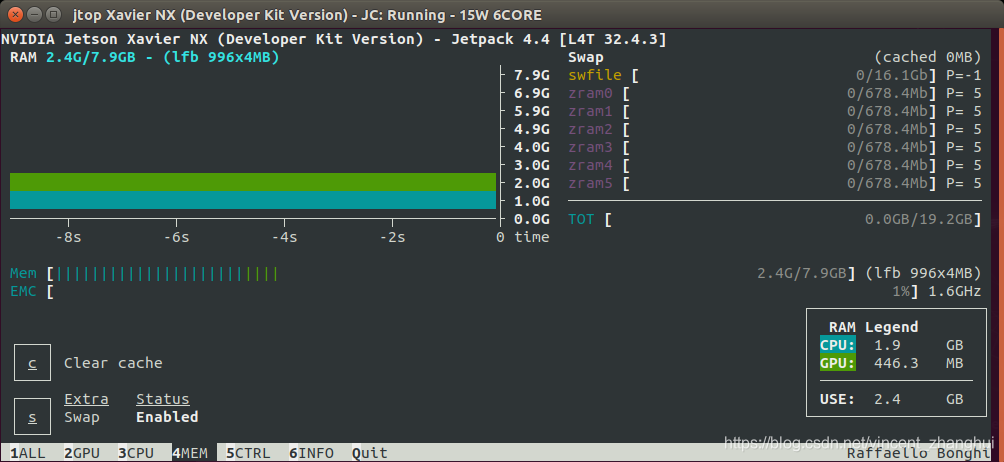1004x462 pixels.
Task: Click the zram1 swap entry
Action: 590,111
